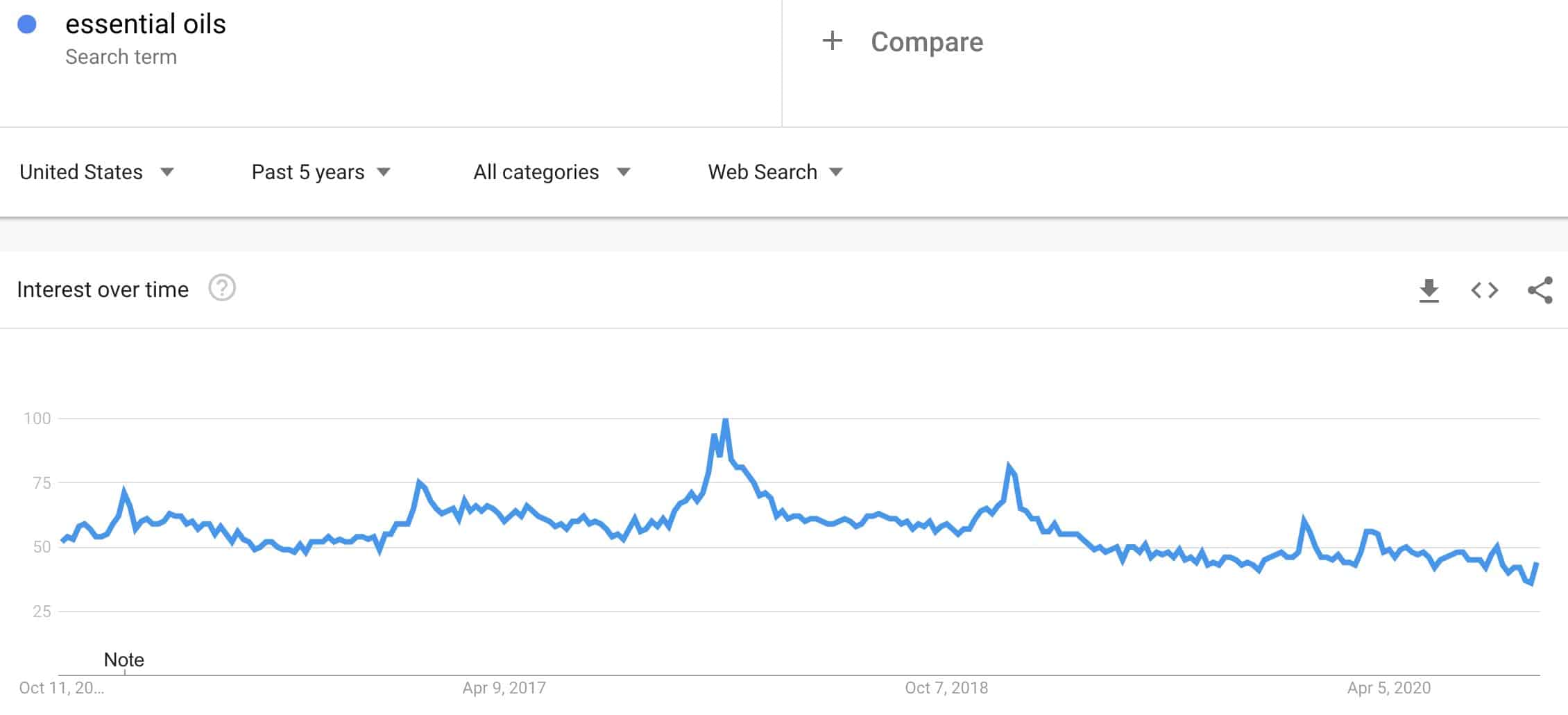Share the interest over time chart
The width and height of the screenshot is (1568, 715).
(x=1540, y=290)
